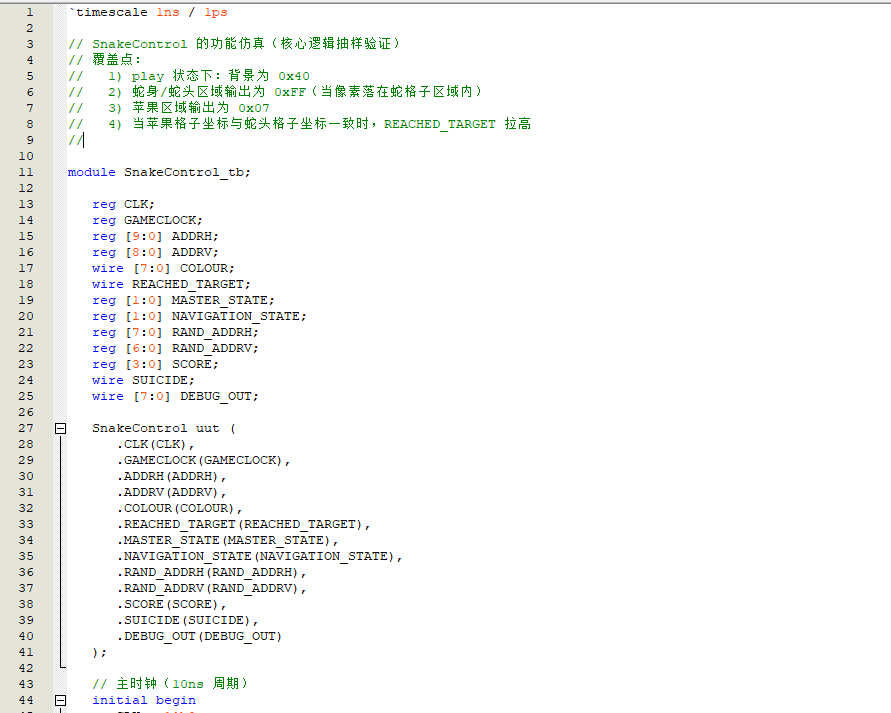Click line number 27 in the gutter
Screen dimensions: 891x713
[x=26, y=428]
